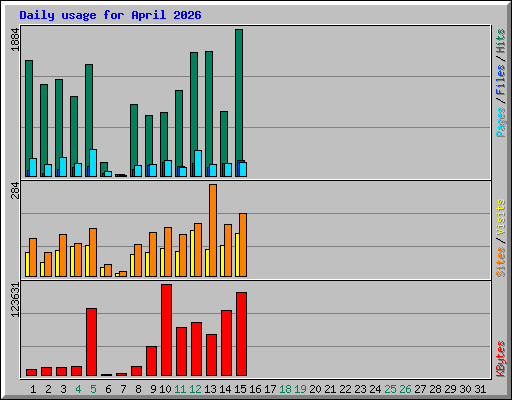Select the orange visits bar for day 15
The image size is (512, 400).
[243, 245]
